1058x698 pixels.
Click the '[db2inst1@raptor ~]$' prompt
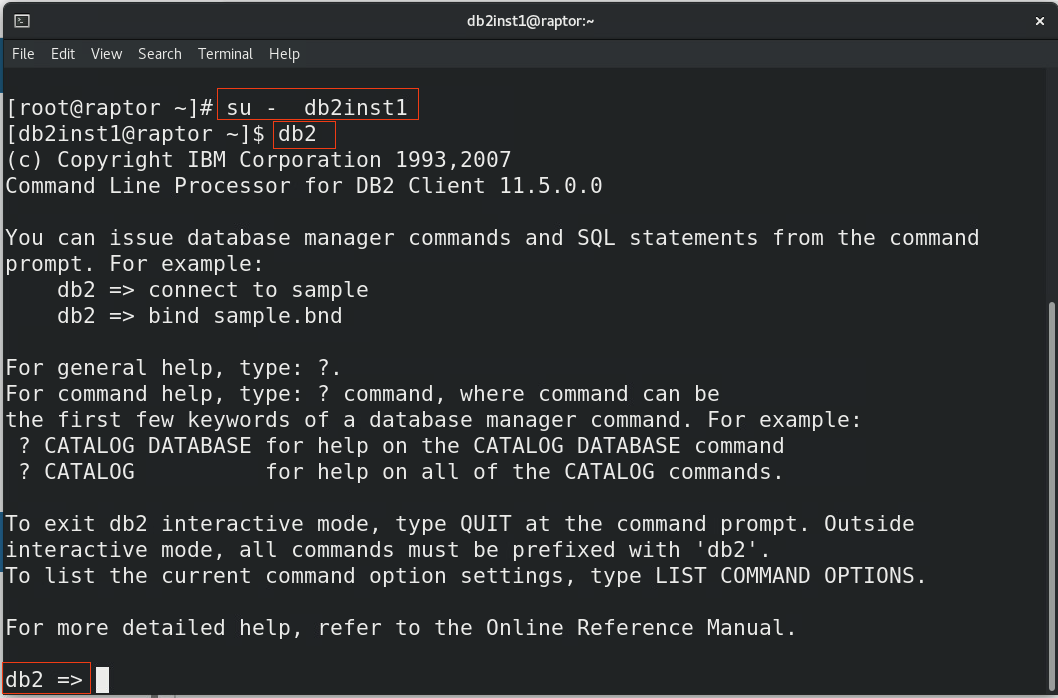point(135,134)
